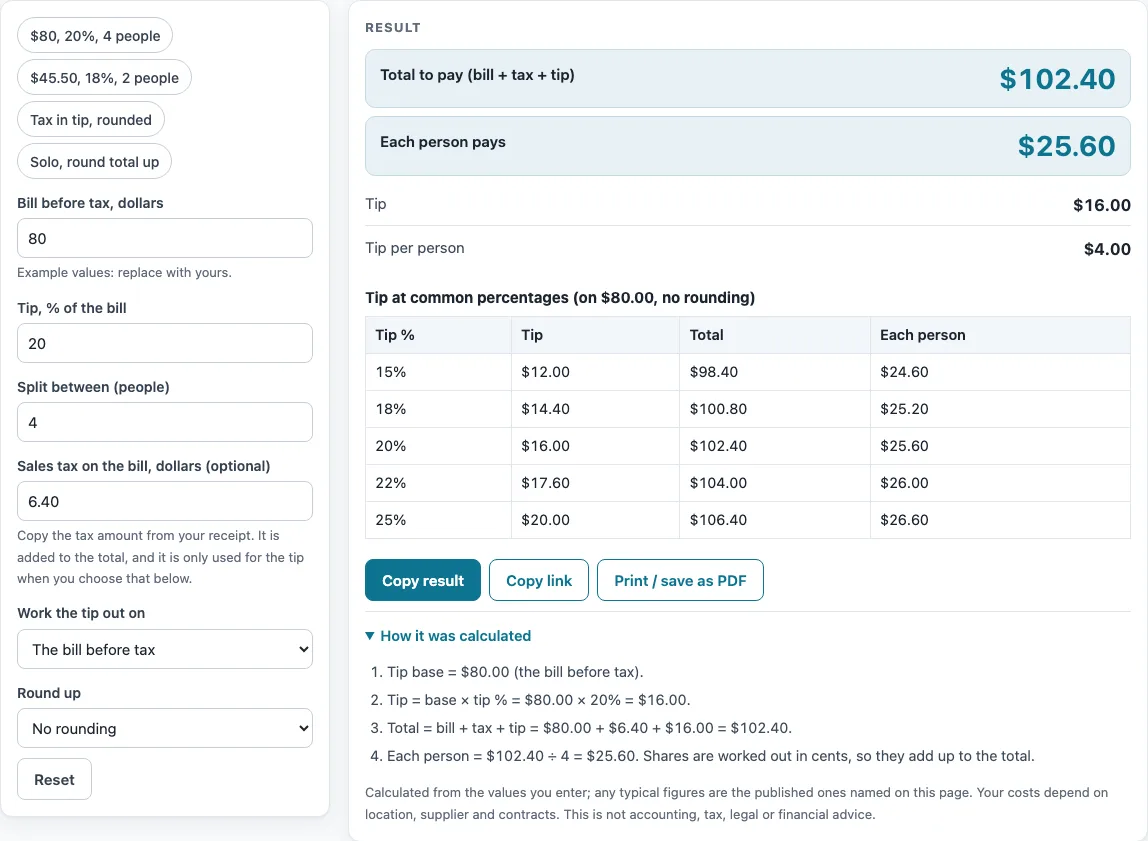Click the $98.40 total cell
Image resolution: width=1148 pixels, height=841 pixels.
(x=775, y=372)
